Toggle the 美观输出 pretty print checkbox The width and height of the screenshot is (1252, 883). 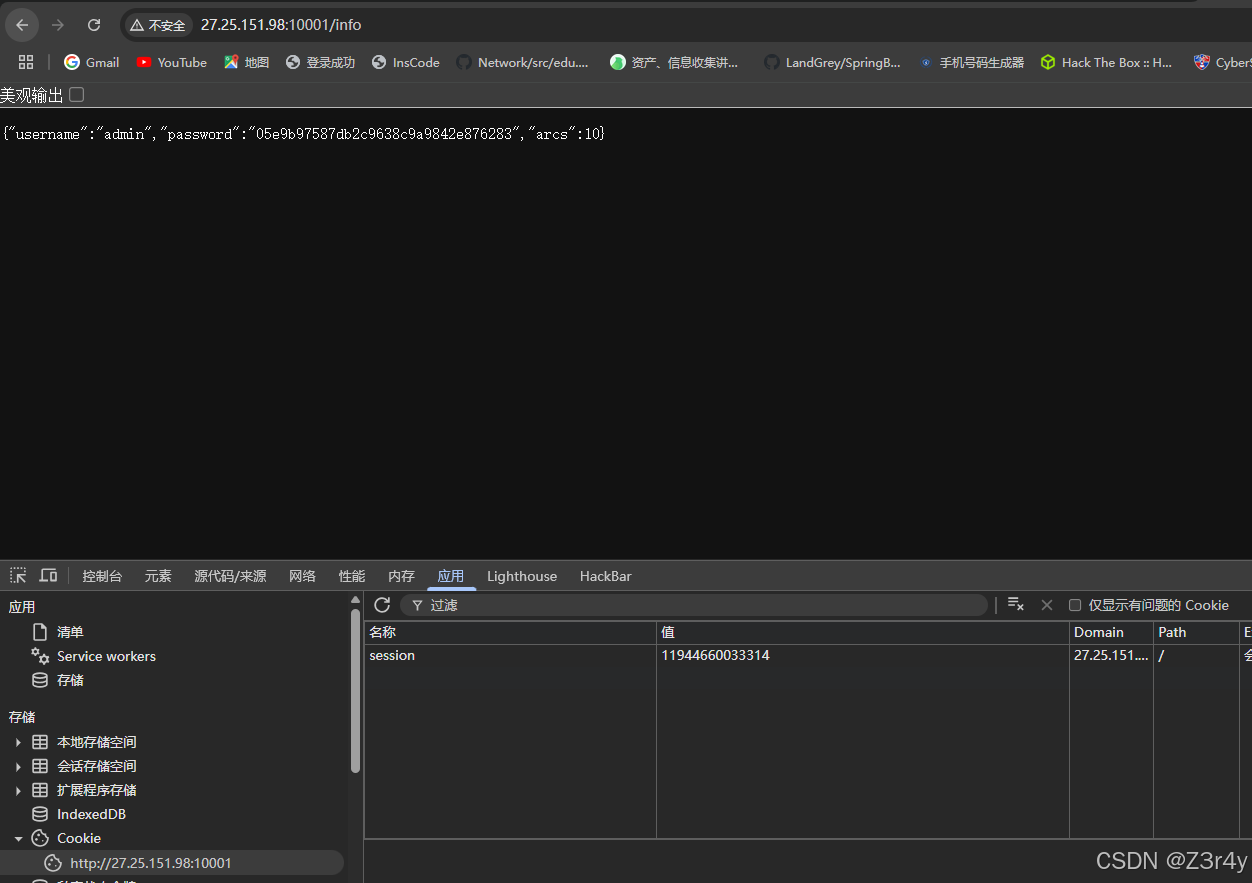pyautogui.click(x=76, y=95)
